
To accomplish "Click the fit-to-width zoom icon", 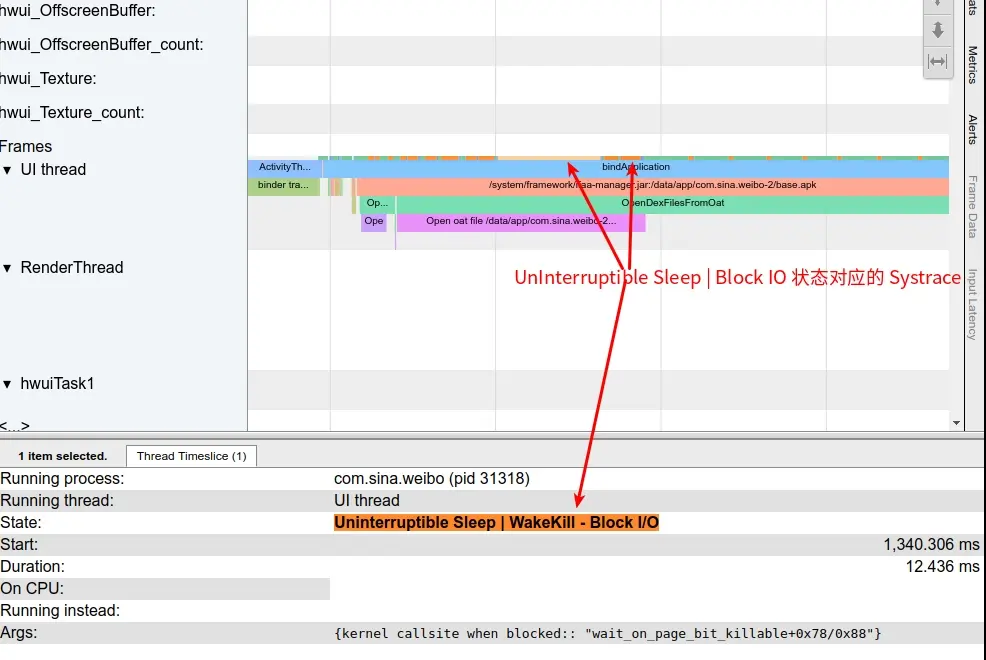I will pos(937,61).
